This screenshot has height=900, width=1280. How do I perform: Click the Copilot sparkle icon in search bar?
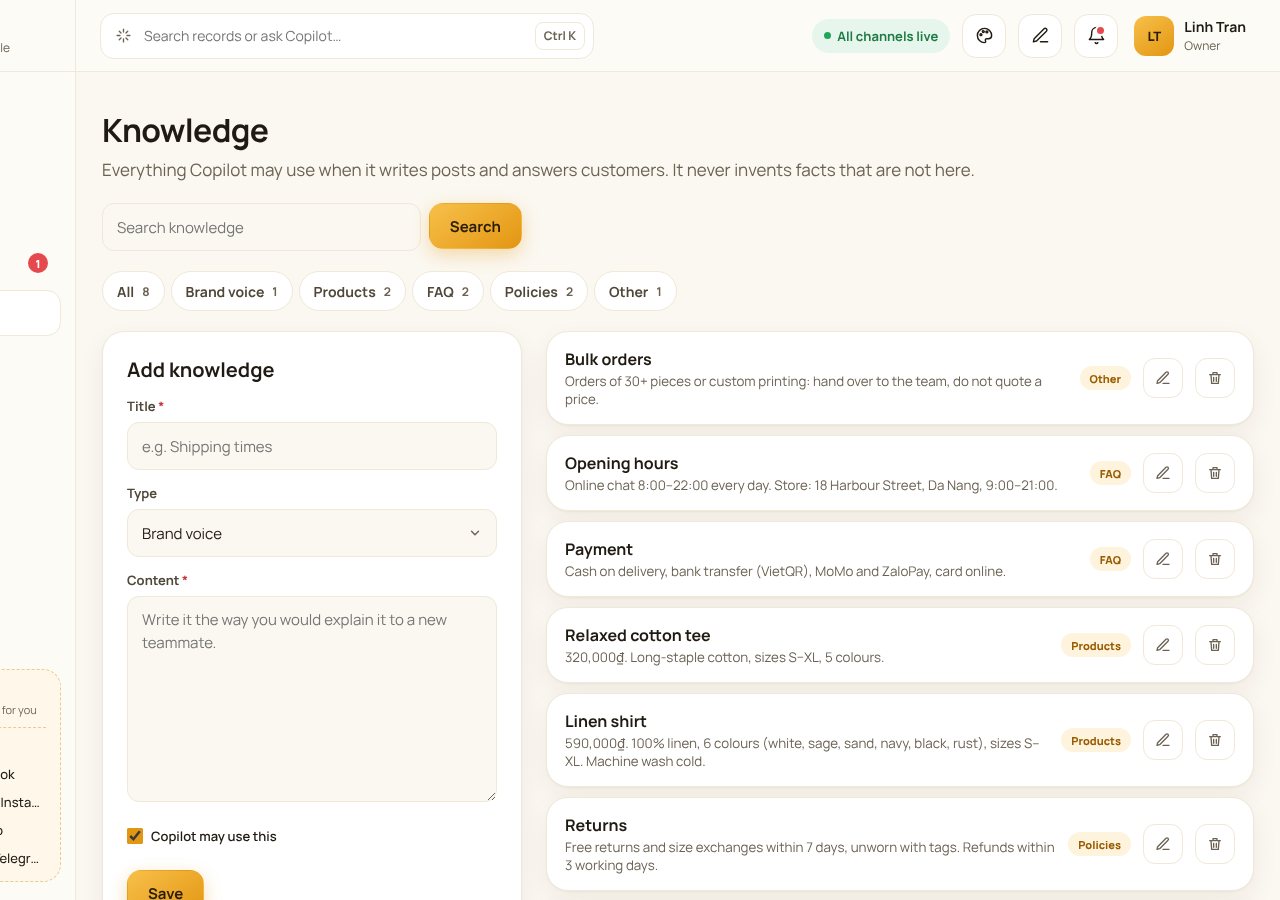(124, 36)
